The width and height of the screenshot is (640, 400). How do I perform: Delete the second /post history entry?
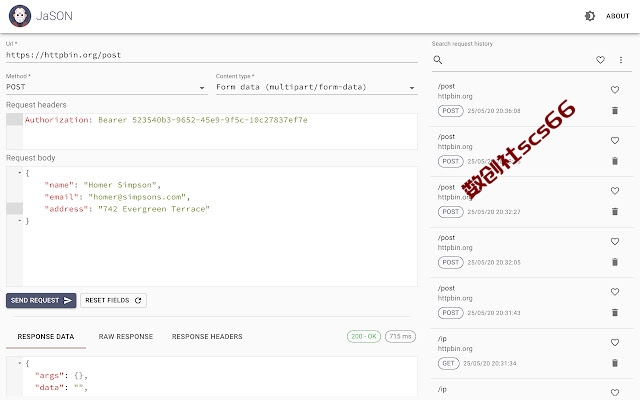615,161
